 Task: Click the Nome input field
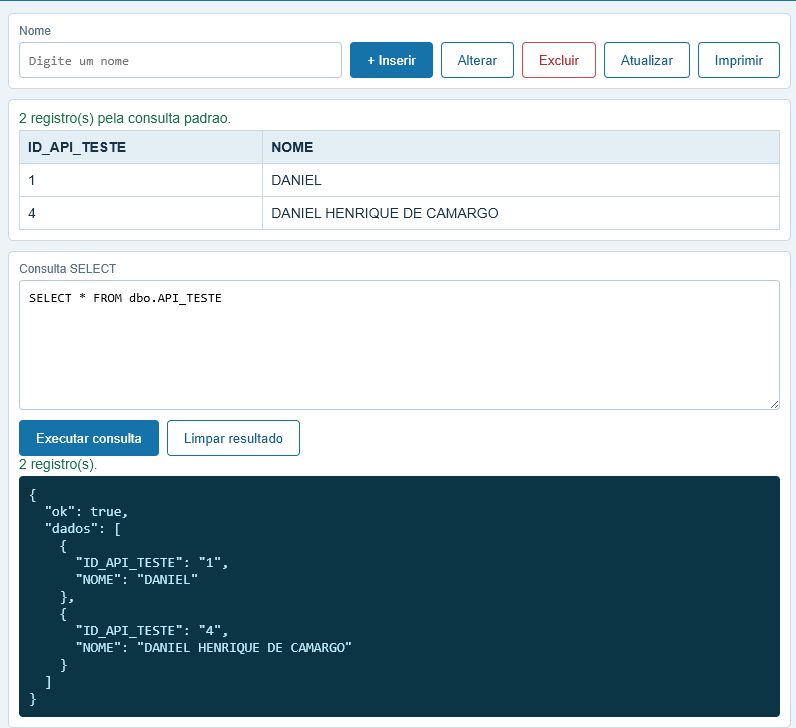coord(180,60)
